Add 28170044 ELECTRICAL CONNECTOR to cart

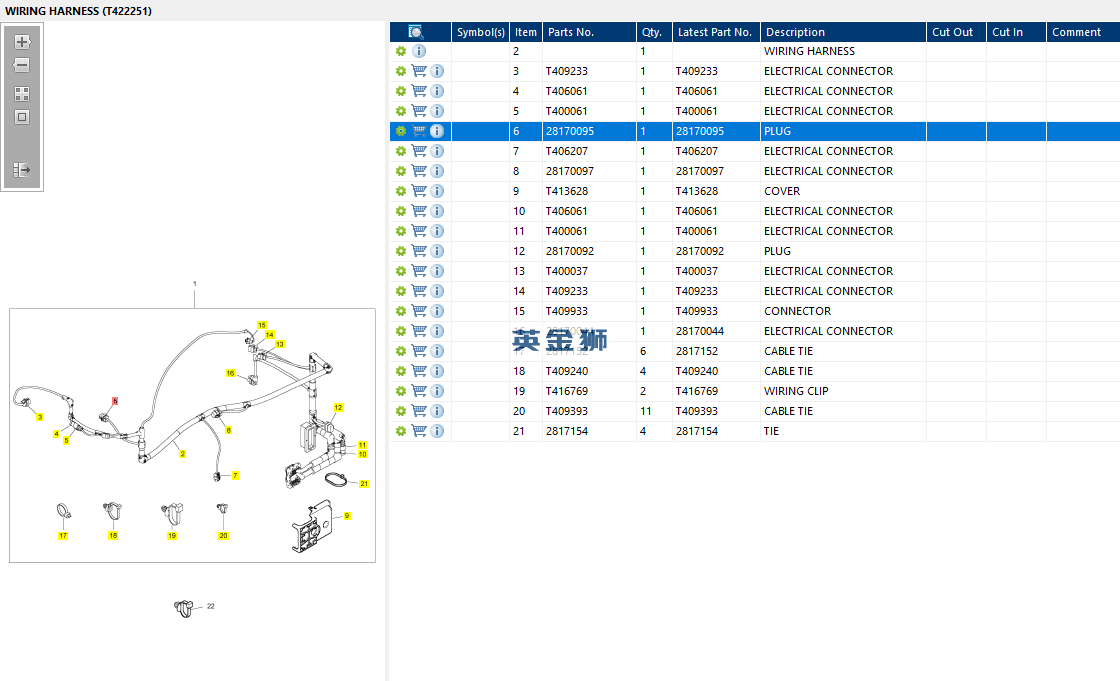click(x=419, y=331)
